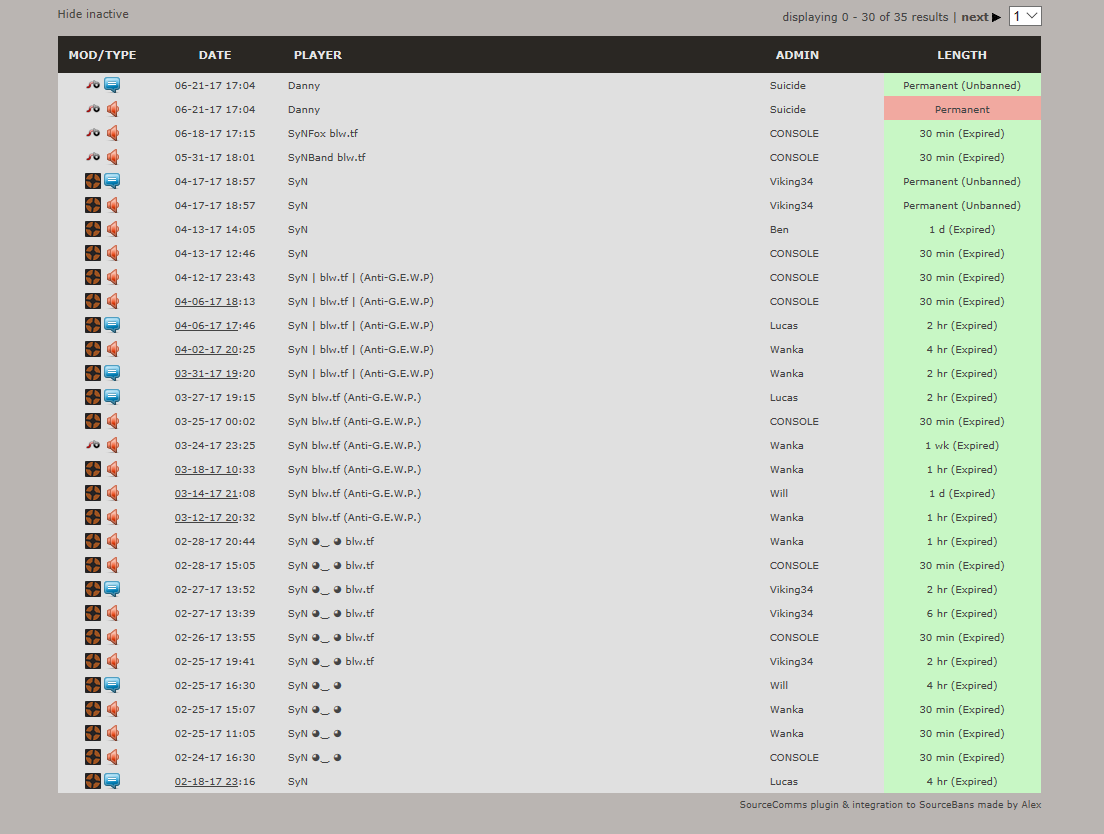Open the 03-14-17 21:08 date link
The height and width of the screenshot is (834, 1104).
(215, 493)
